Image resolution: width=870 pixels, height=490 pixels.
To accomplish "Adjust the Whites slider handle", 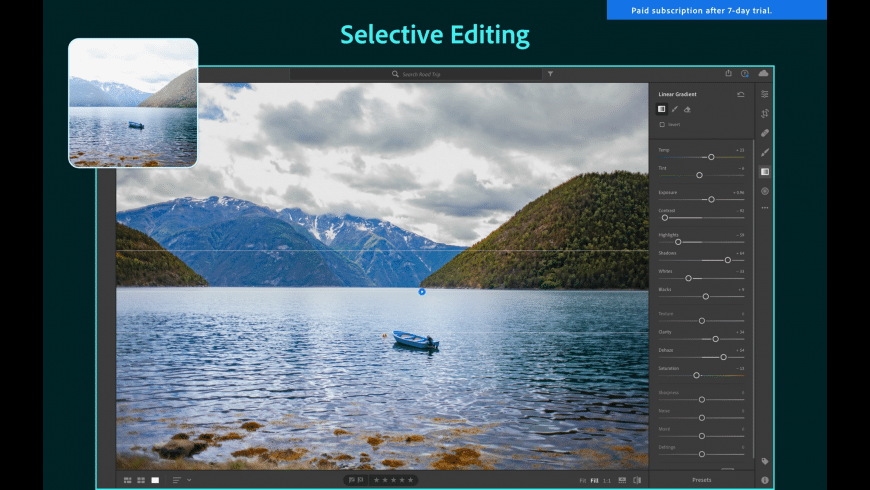I will 689,278.
